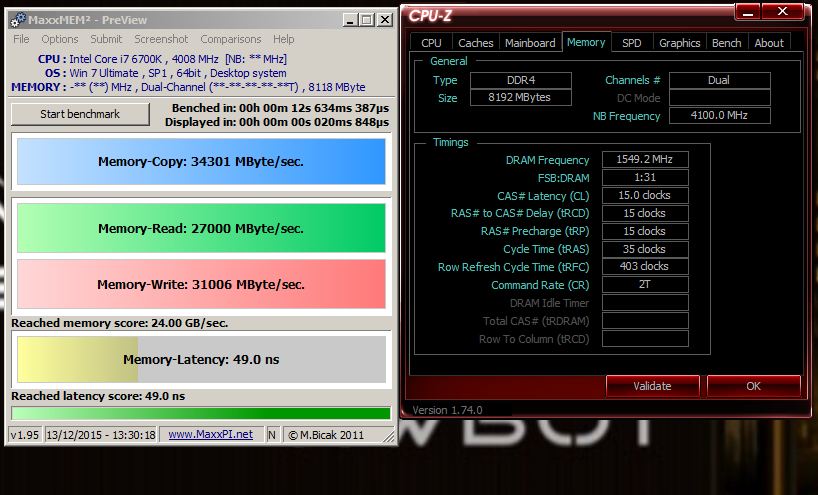Maximize the MaxxMEM window

367,20
